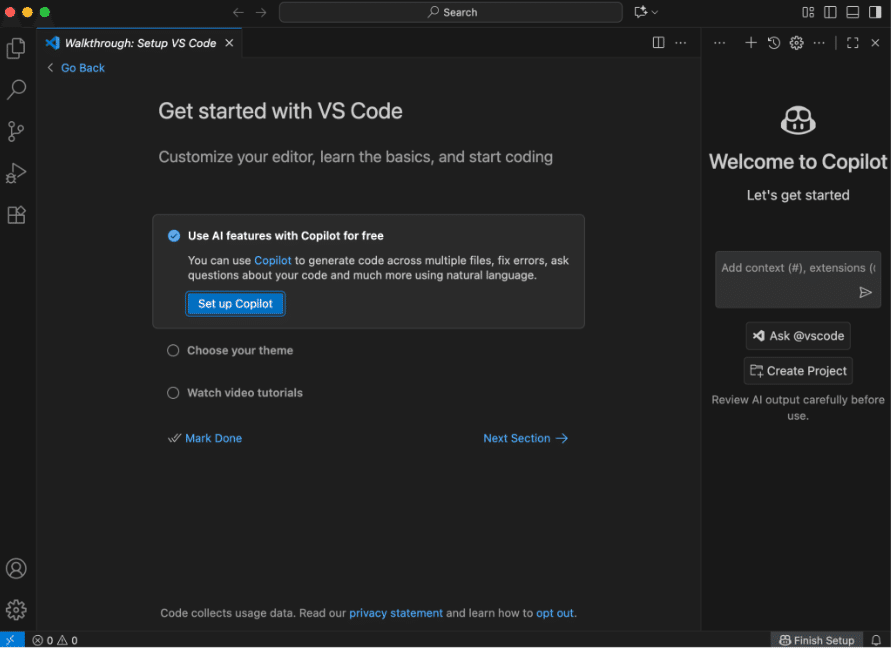Open the Manage gear menu
The image size is (892, 648).
pyautogui.click(x=16, y=610)
